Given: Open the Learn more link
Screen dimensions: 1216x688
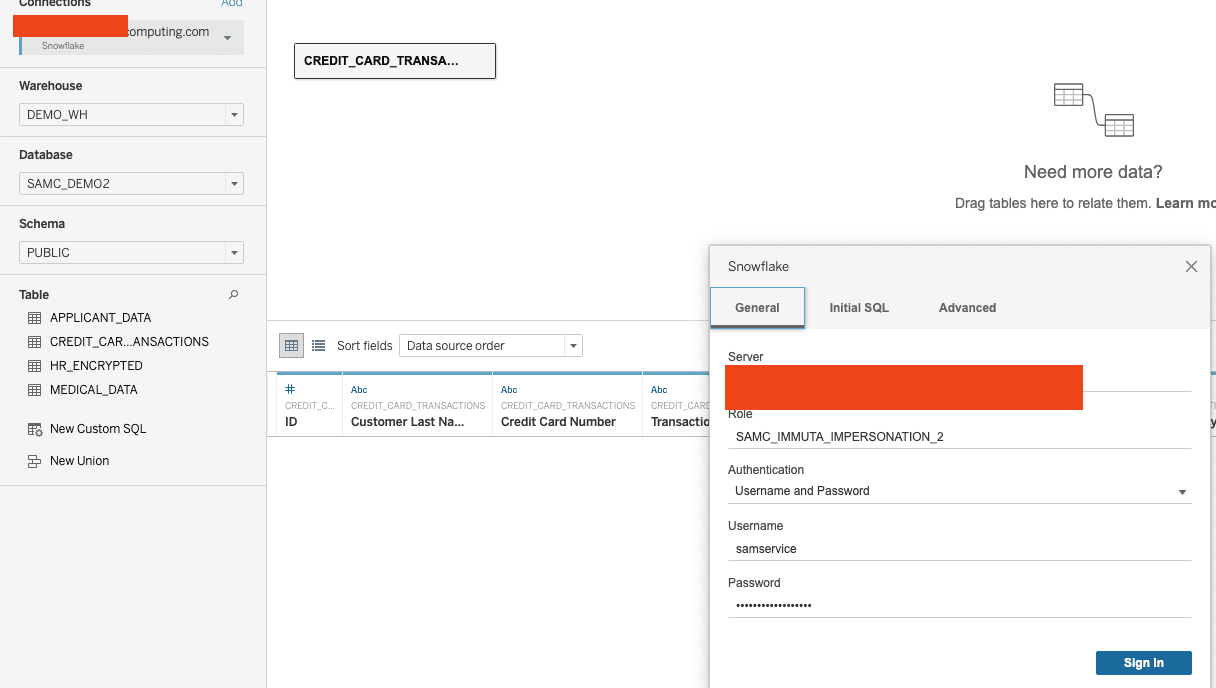Looking at the screenshot, I should [x=1186, y=203].
